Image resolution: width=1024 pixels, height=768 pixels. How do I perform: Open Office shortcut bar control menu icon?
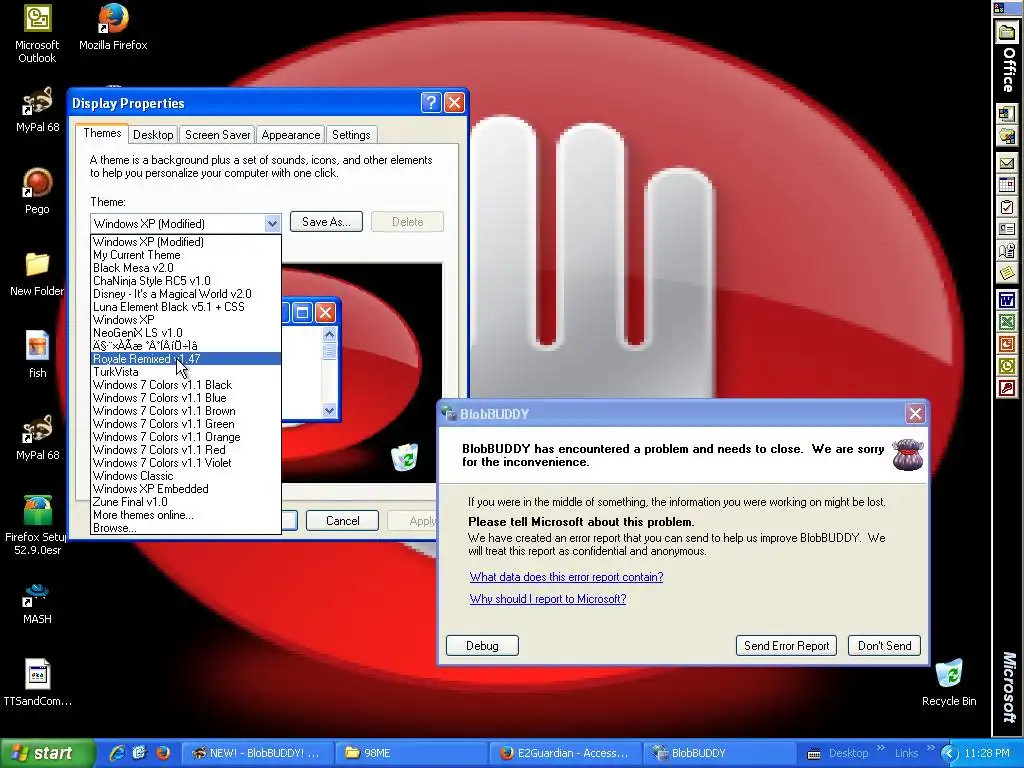pos(999,8)
